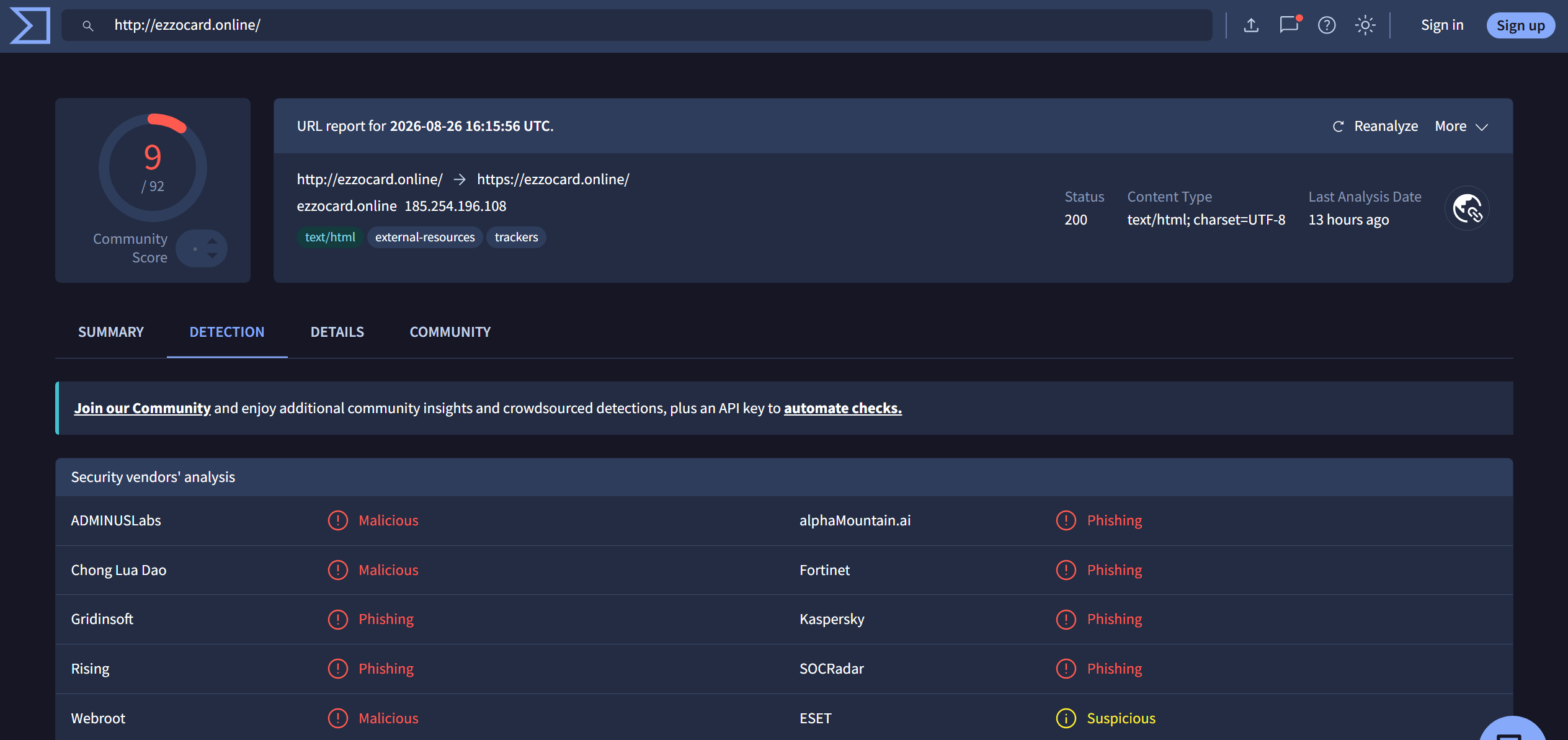This screenshot has width=1568, height=740.
Task: Click the https://ezzocard.online/ redirect URL text
Action: click(x=553, y=179)
